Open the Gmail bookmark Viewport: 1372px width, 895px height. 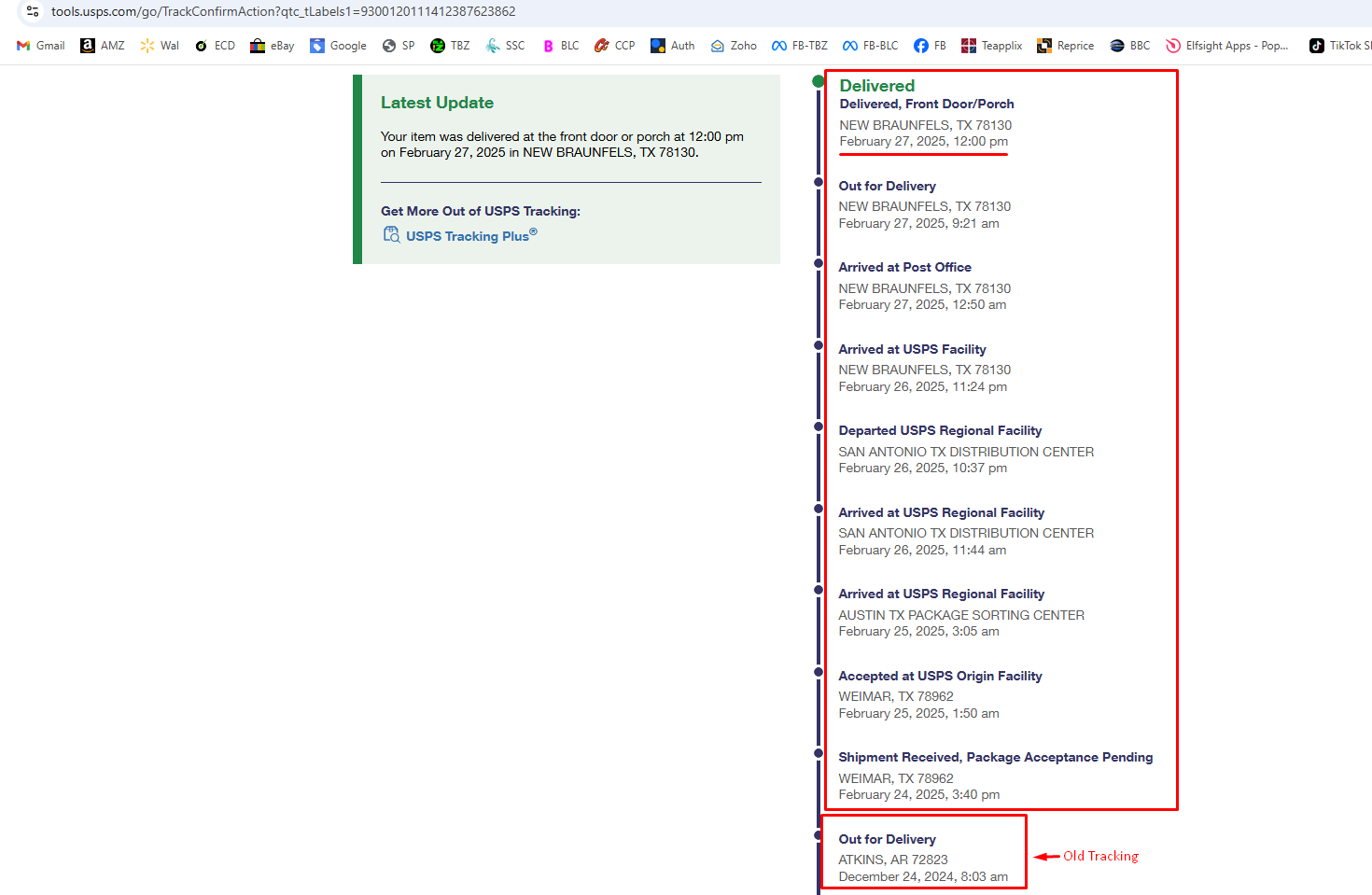[x=41, y=46]
